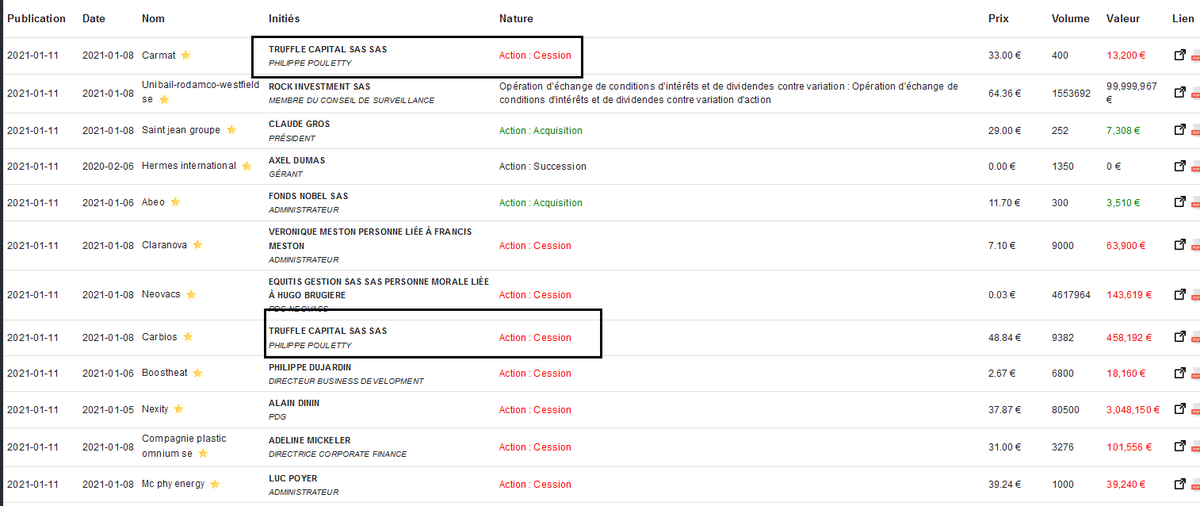
Task: Star the Carbios company
Action: 187,337
